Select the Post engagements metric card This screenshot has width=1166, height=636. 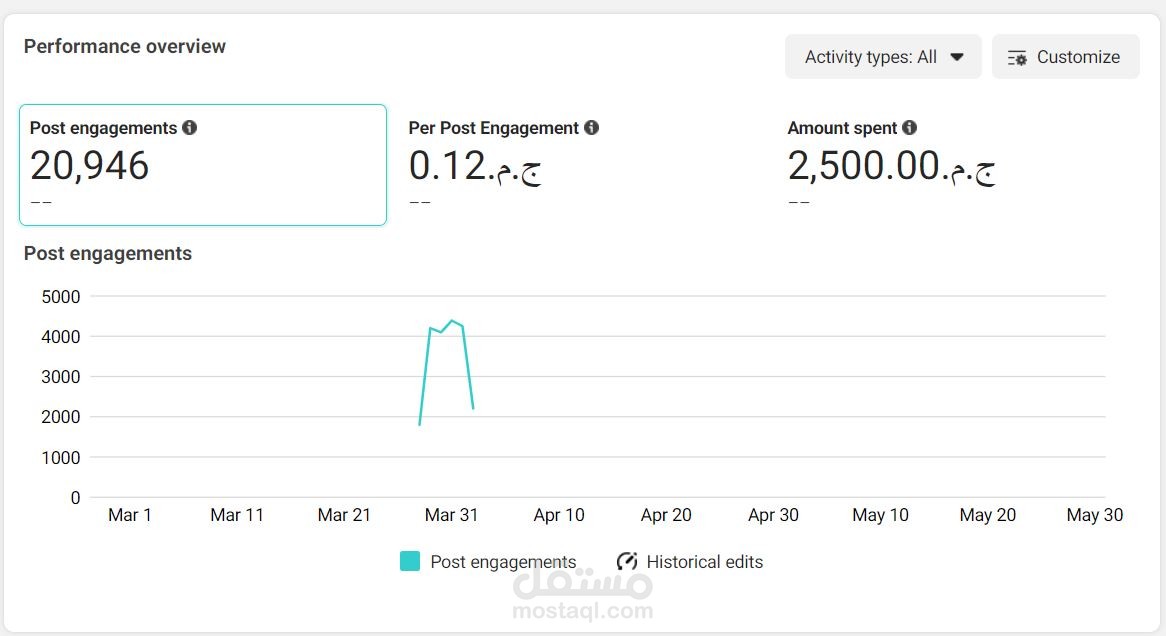coord(203,165)
